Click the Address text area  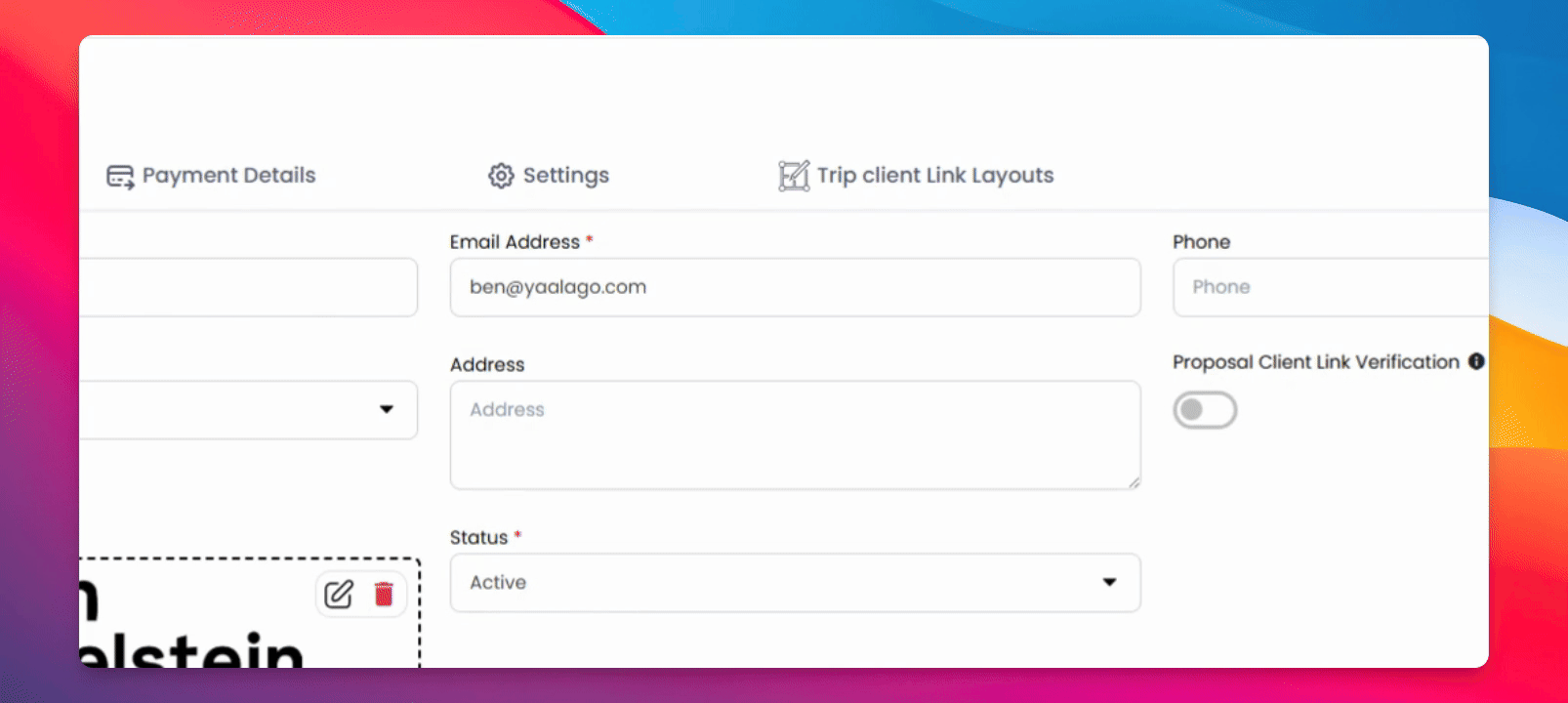pos(795,435)
